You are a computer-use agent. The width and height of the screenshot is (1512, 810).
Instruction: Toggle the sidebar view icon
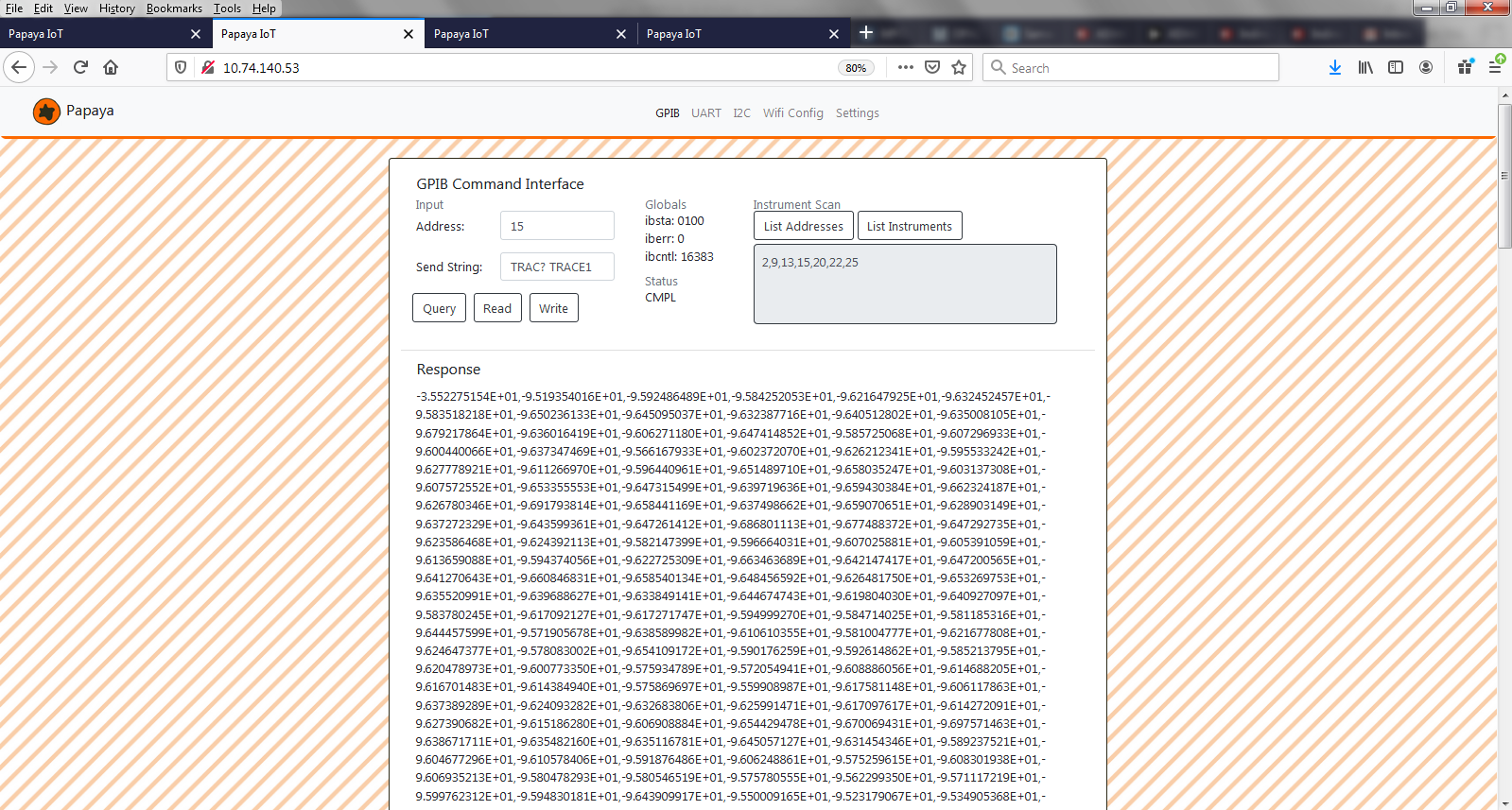[x=1395, y=67]
